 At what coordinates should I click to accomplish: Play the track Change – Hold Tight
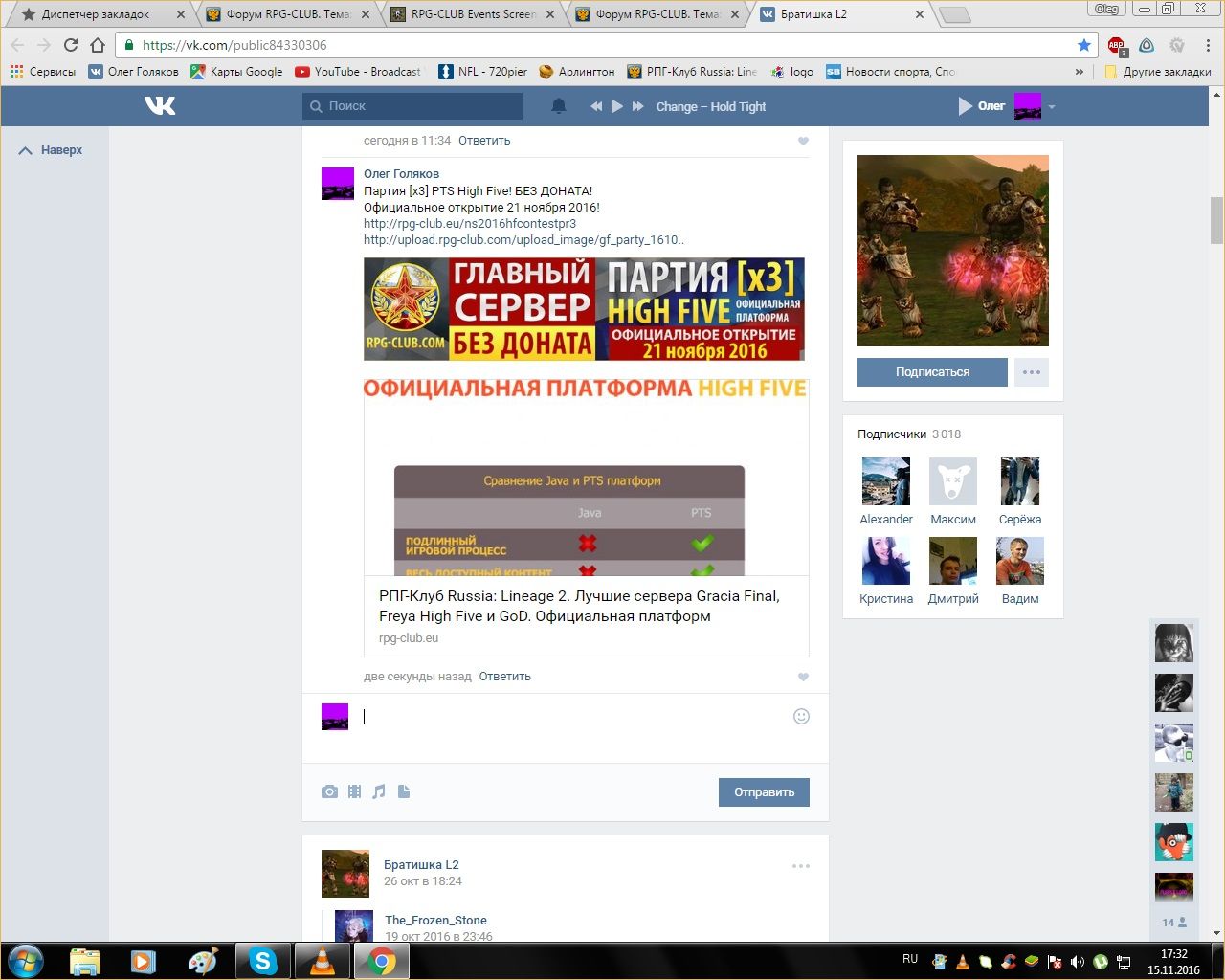click(x=617, y=106)
